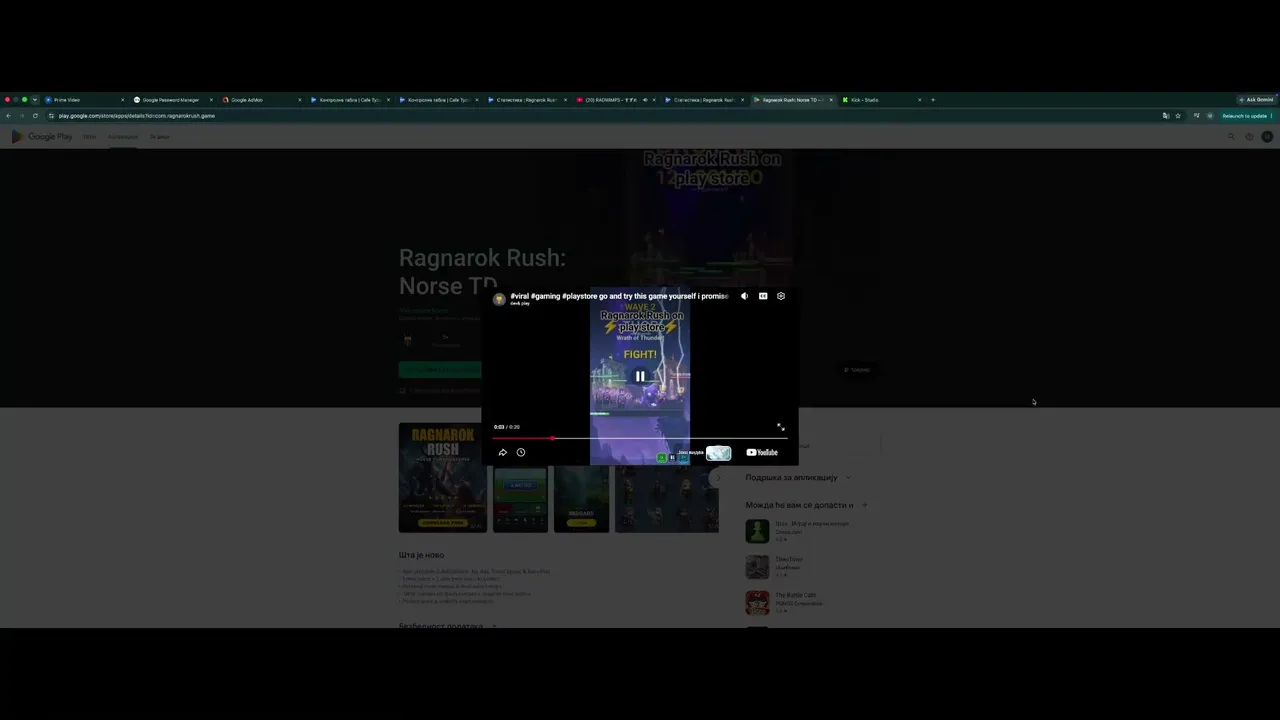
Task: Seek along the red video progress bar
Action: (639, 438)
